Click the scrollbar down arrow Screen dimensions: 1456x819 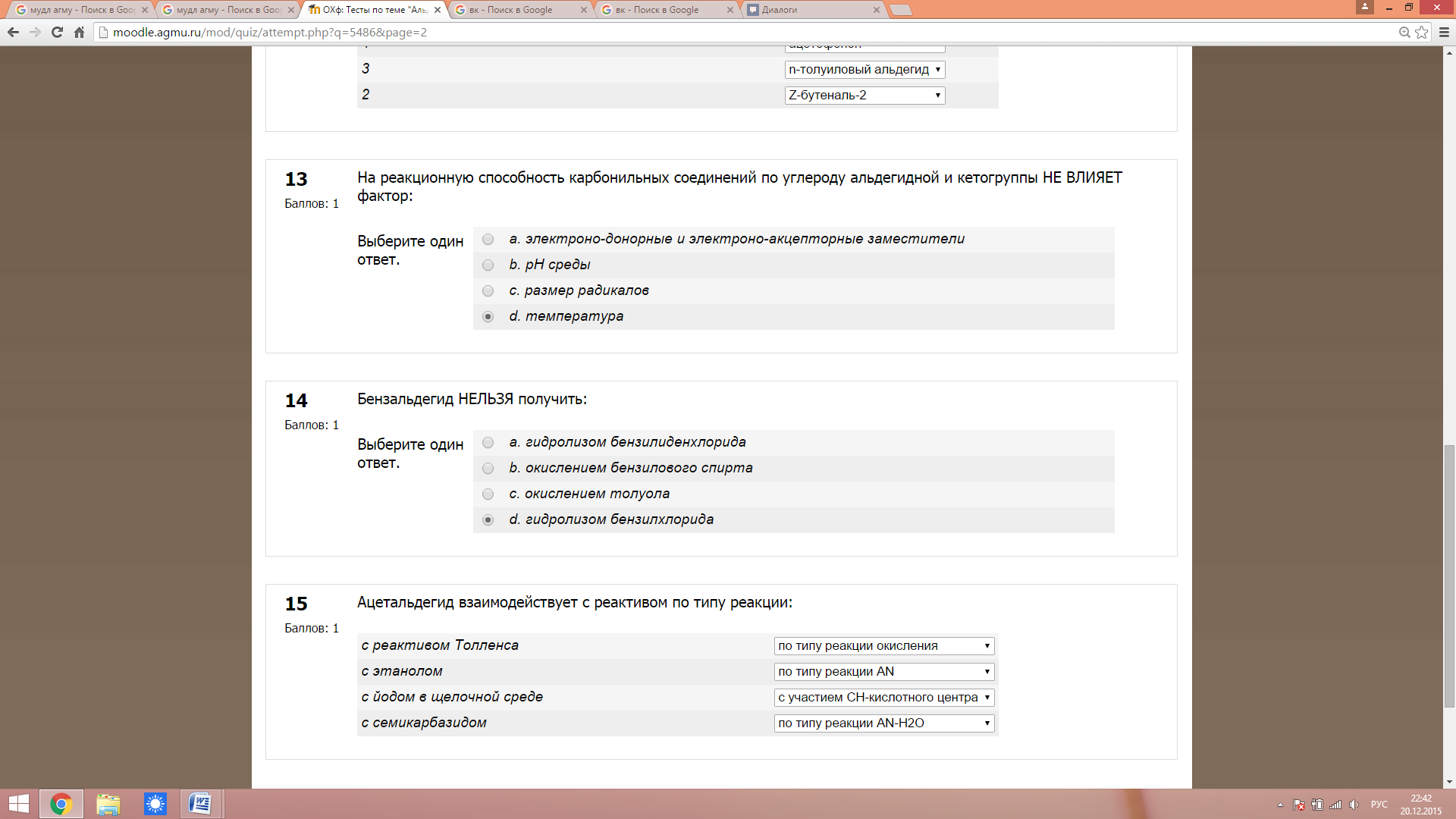tap(1449, 782)
